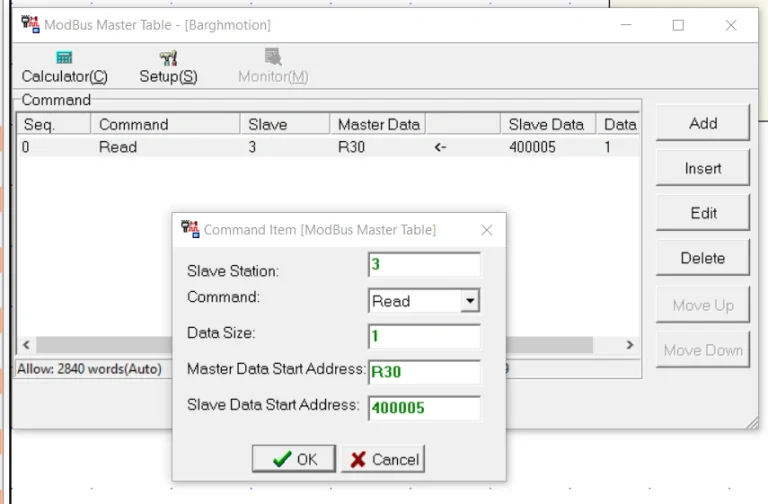
Task: Click the Seq. column header
Action: tap(54, 124)
